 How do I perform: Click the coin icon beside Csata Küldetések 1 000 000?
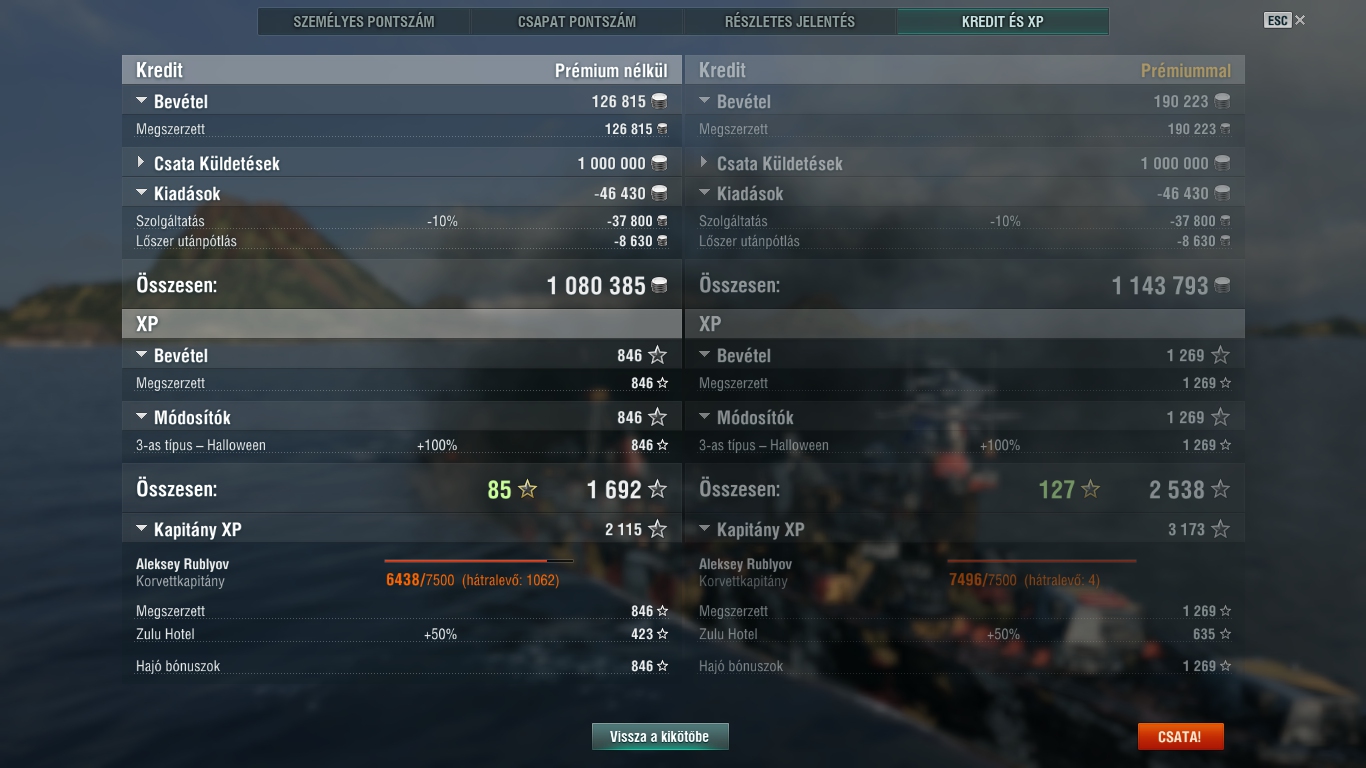pos(659,163)
